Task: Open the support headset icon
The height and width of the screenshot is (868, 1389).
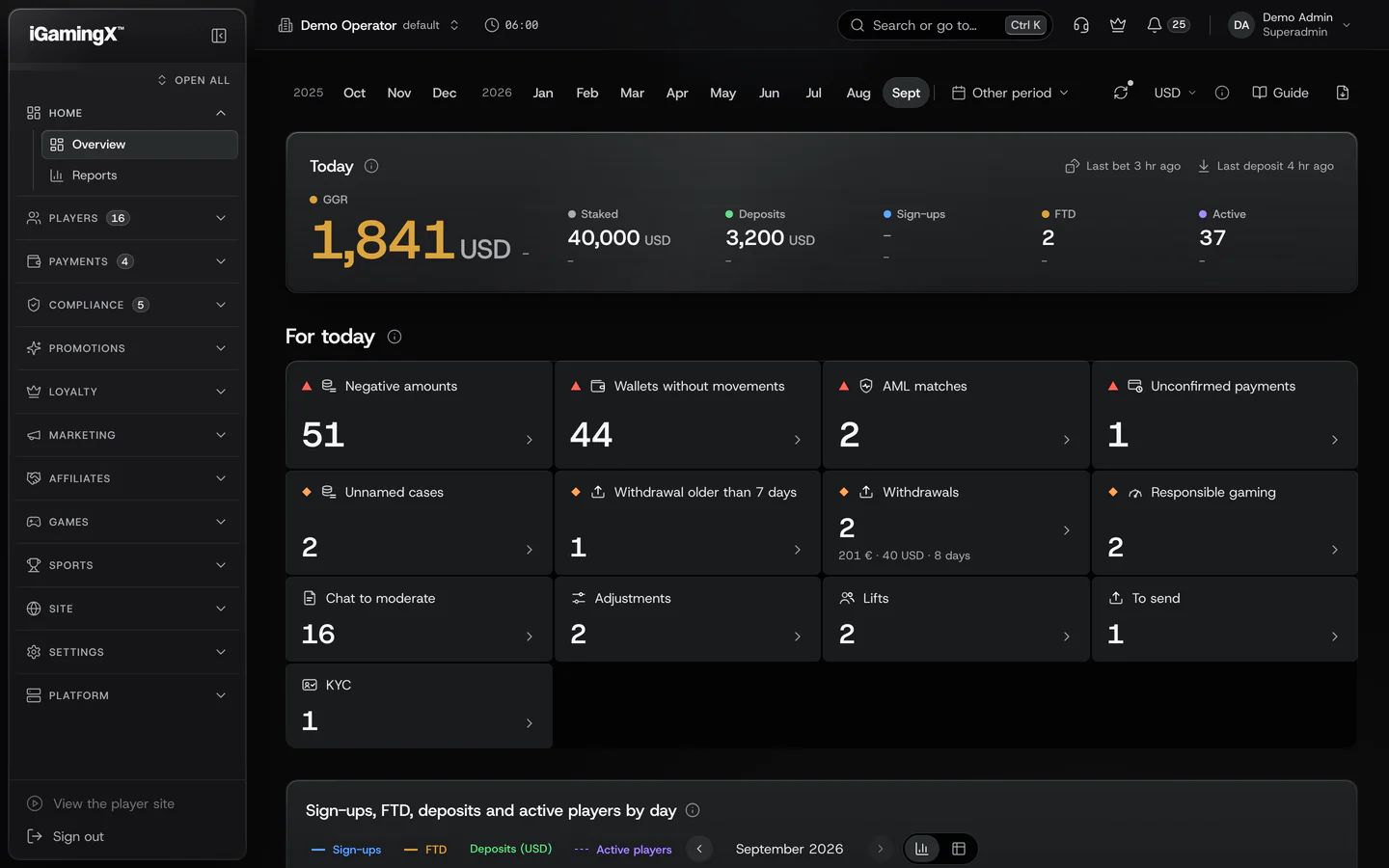Action: (1081, 25)
